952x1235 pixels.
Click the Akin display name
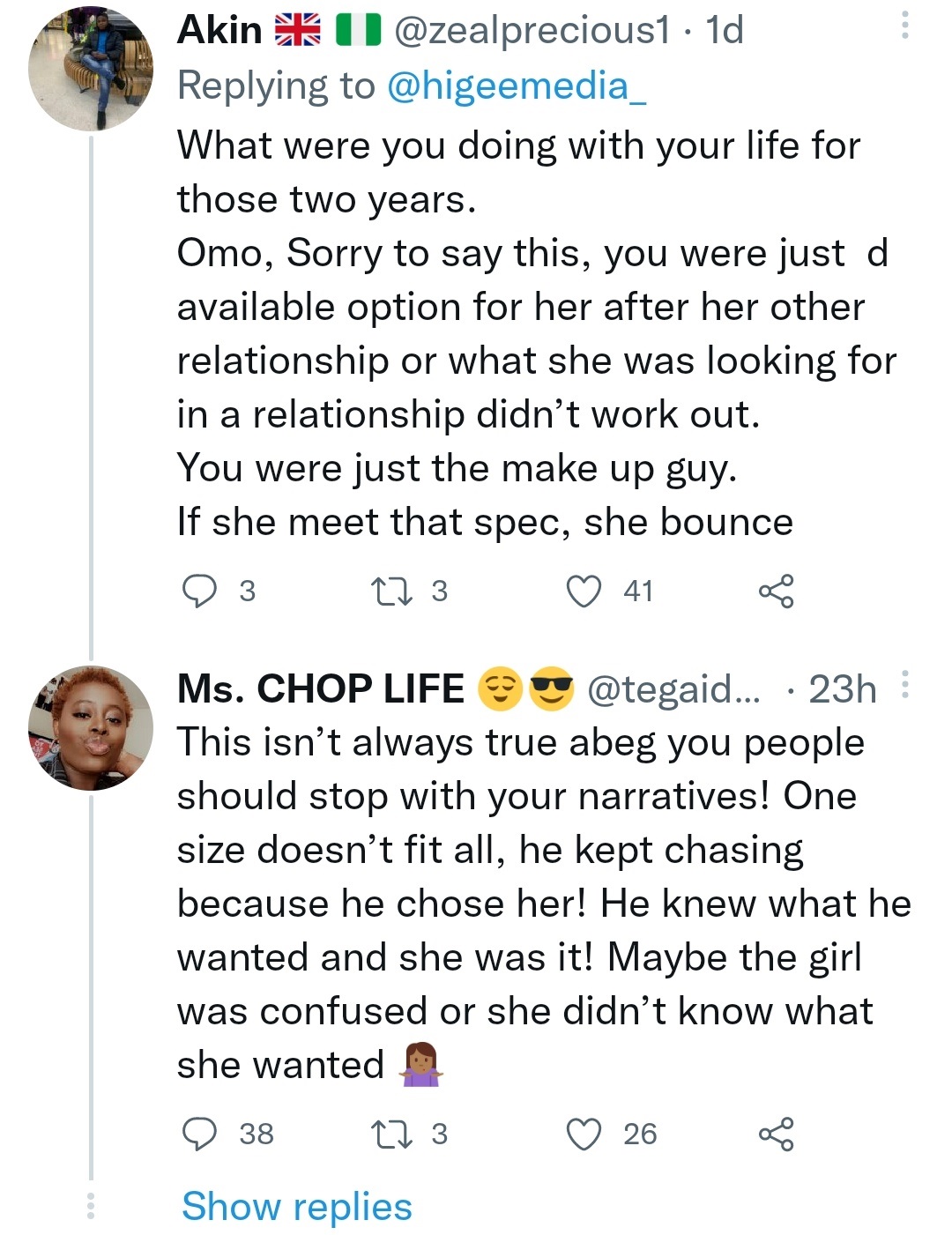coord(219,31)
